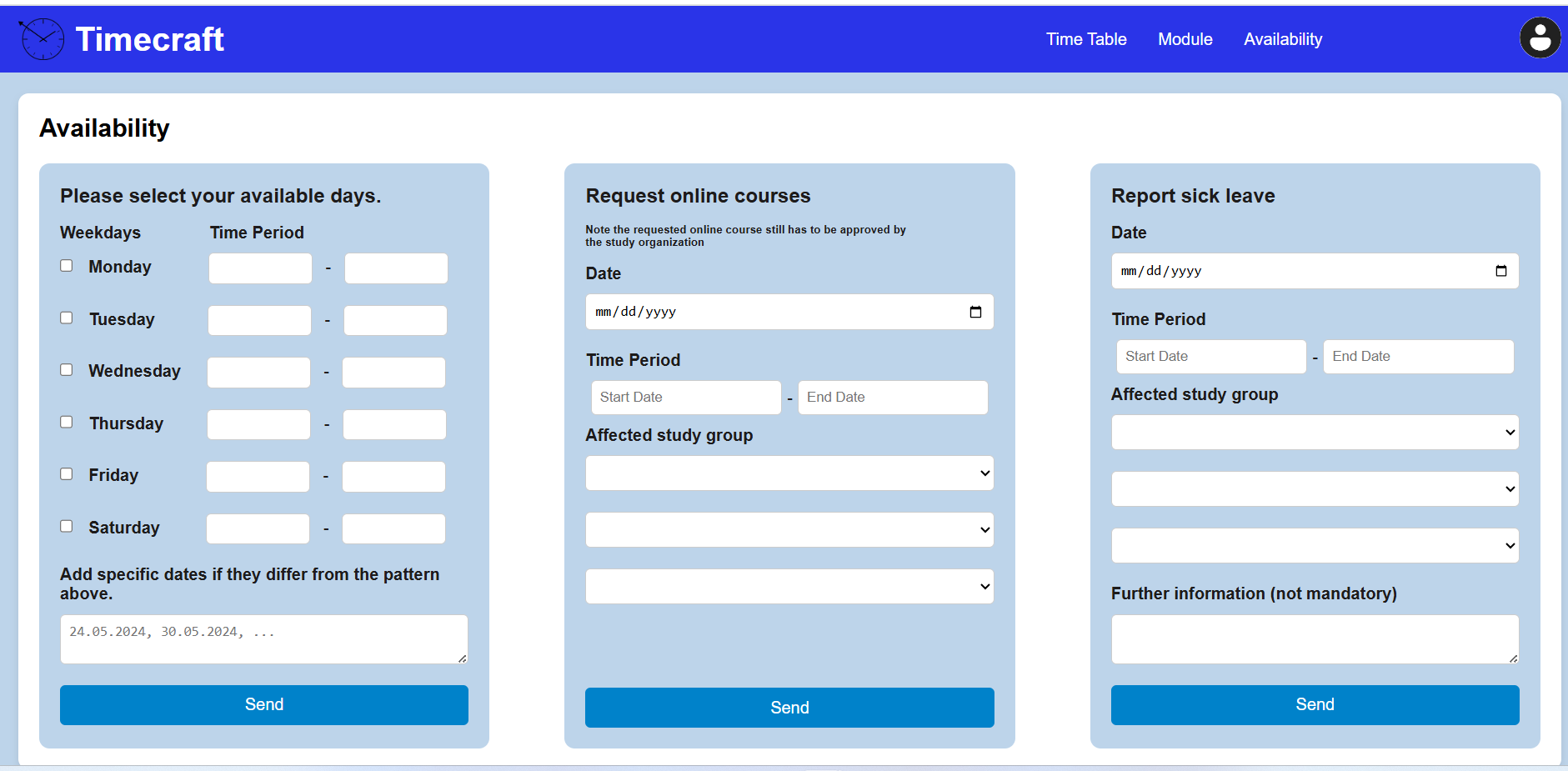Viewport: 1568px width, 771px height.
Task: Open the Module menu item
Action: point(1185,39)
